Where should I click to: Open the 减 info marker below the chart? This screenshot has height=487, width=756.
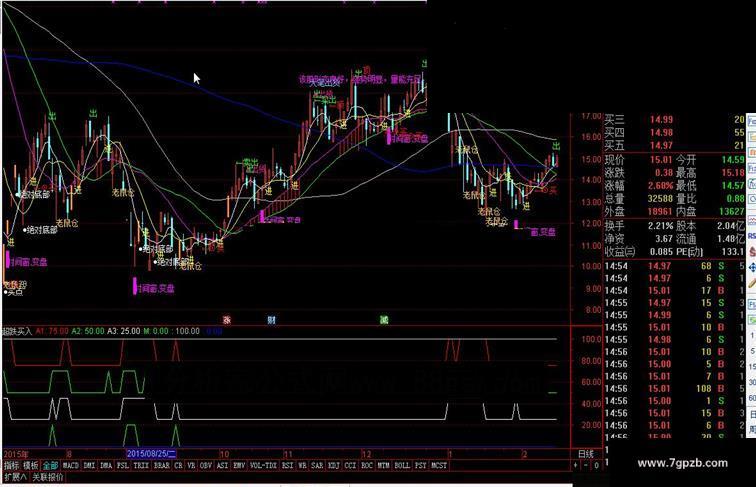[384, 320]
